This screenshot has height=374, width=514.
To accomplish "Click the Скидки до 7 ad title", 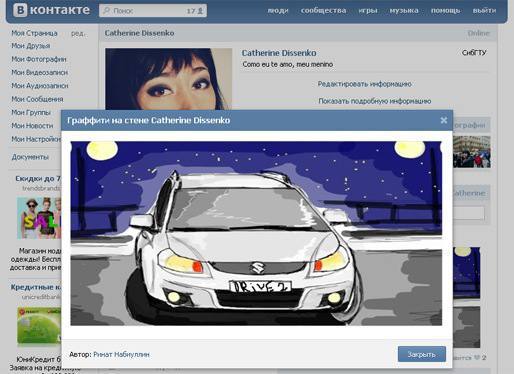I will (x=38, y=178).
